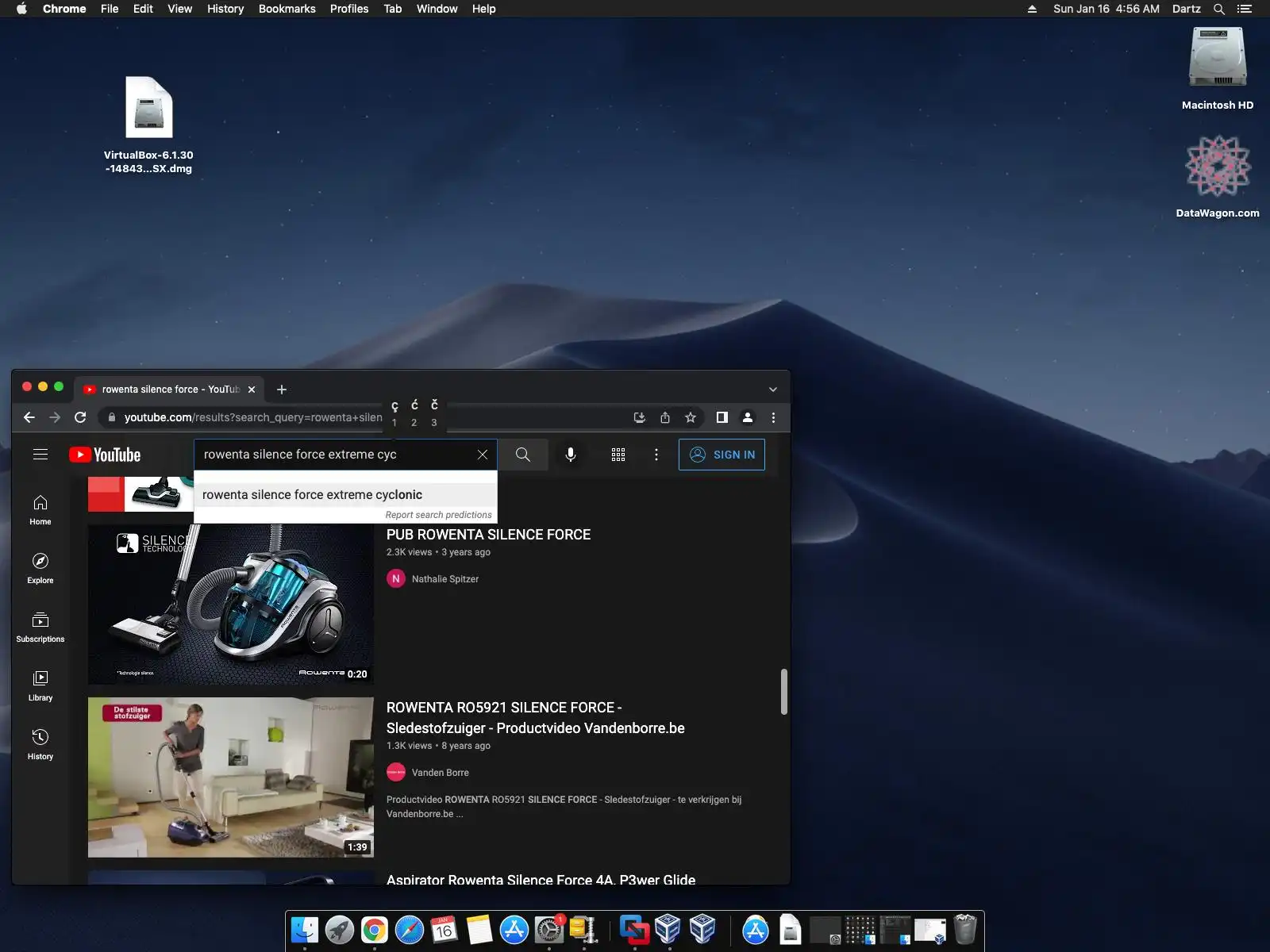Open the YouTube apps grid
Screen dimensions: 1270x952
click(x=618, y=455)
